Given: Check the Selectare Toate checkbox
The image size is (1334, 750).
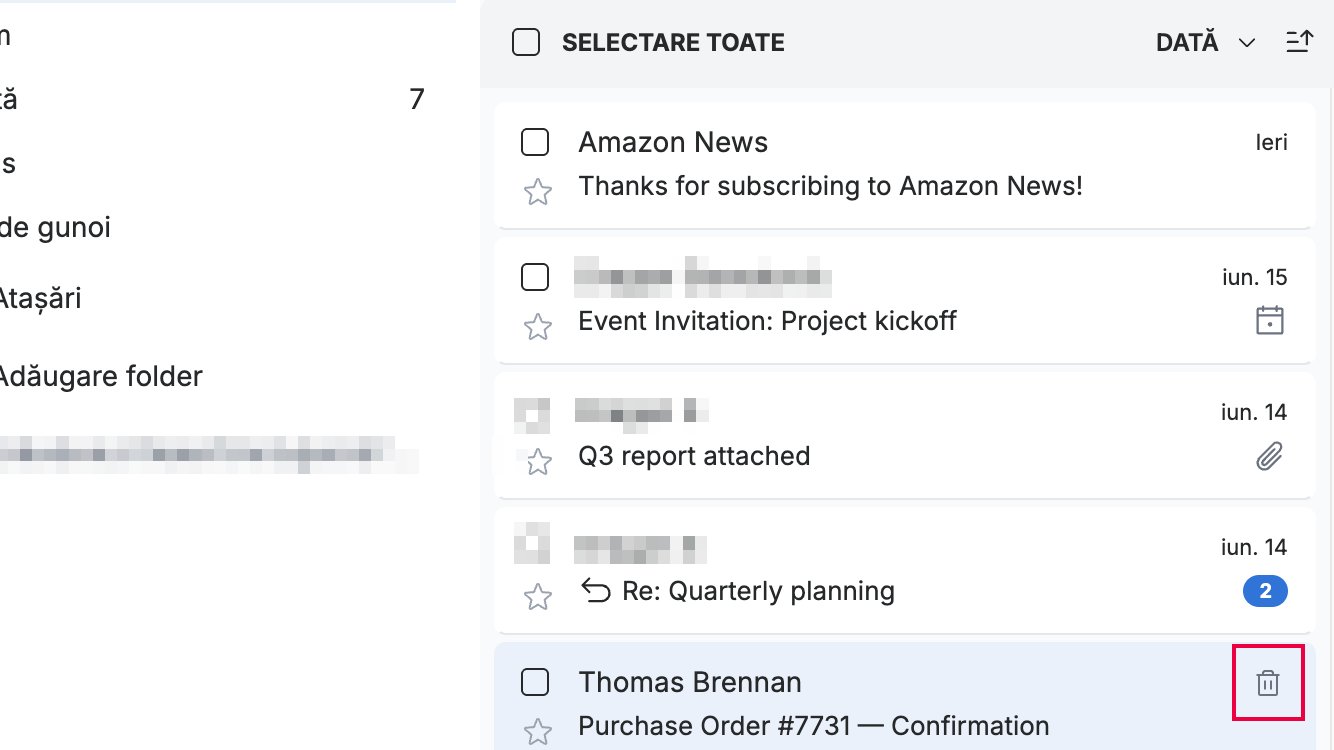Looking at the screenshot, I should (x=526, y=43).
